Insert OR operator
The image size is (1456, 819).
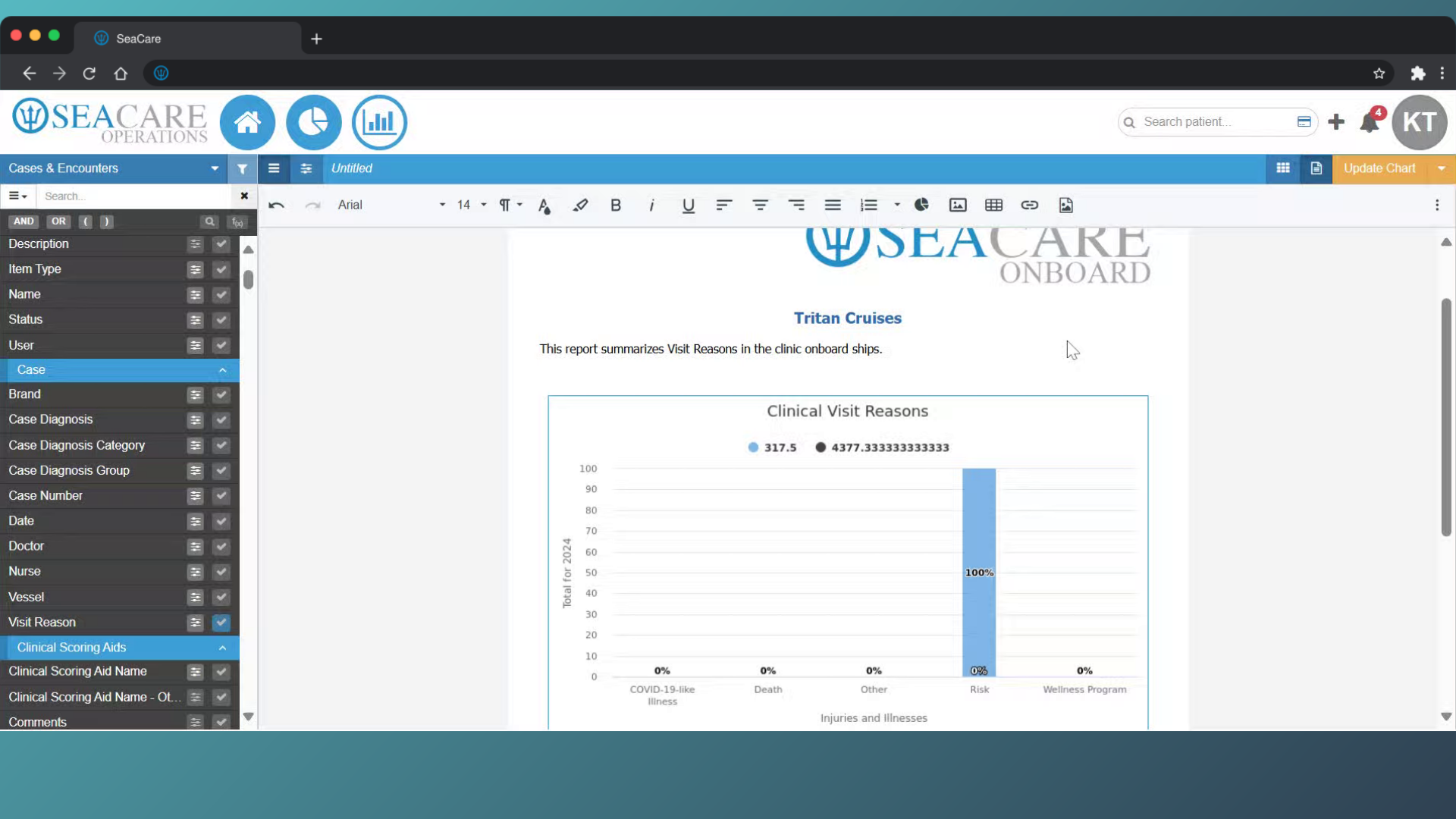[x=58, y=221]
